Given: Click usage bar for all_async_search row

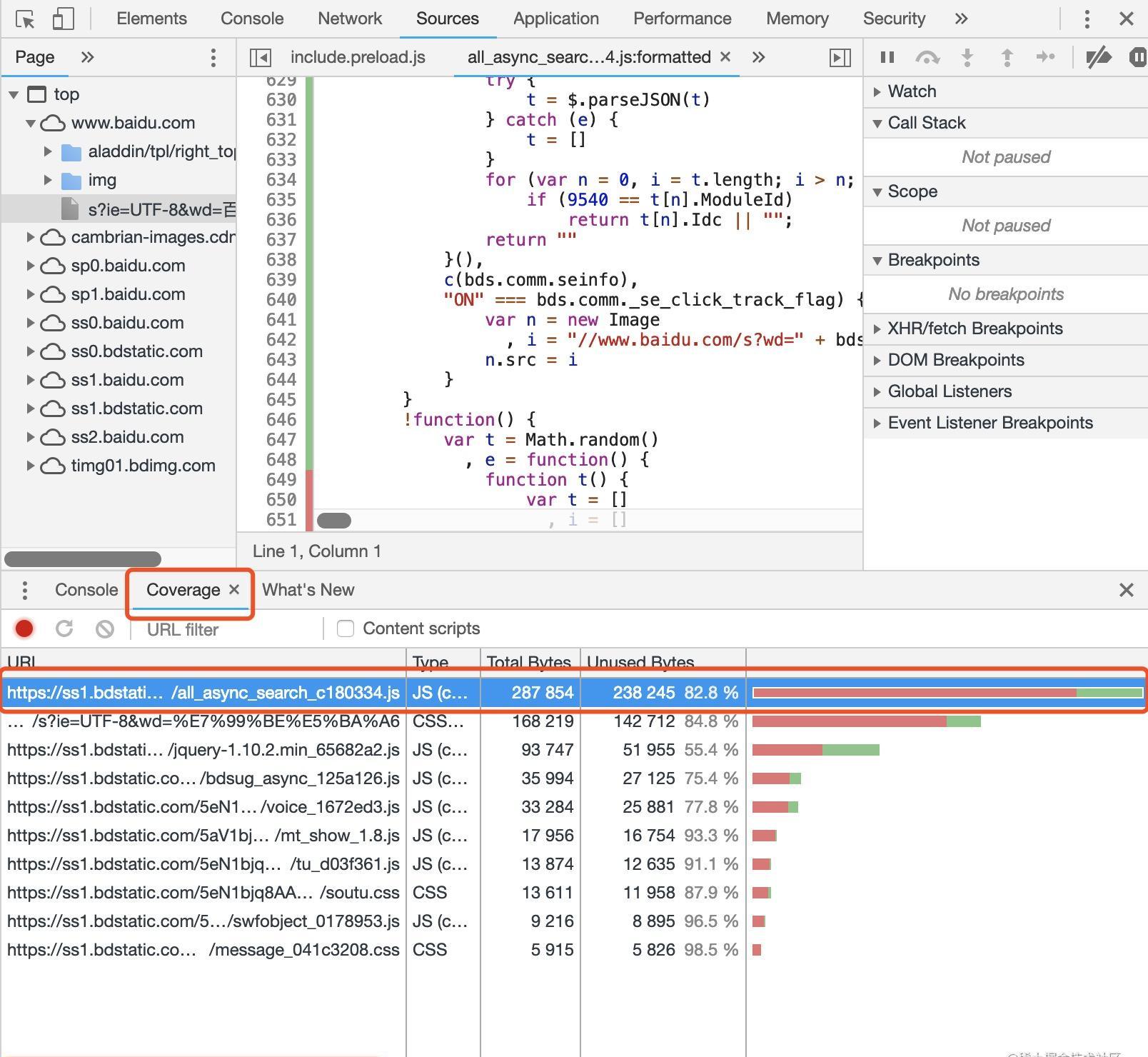Looking at the screenshot, I should [947, 693].
